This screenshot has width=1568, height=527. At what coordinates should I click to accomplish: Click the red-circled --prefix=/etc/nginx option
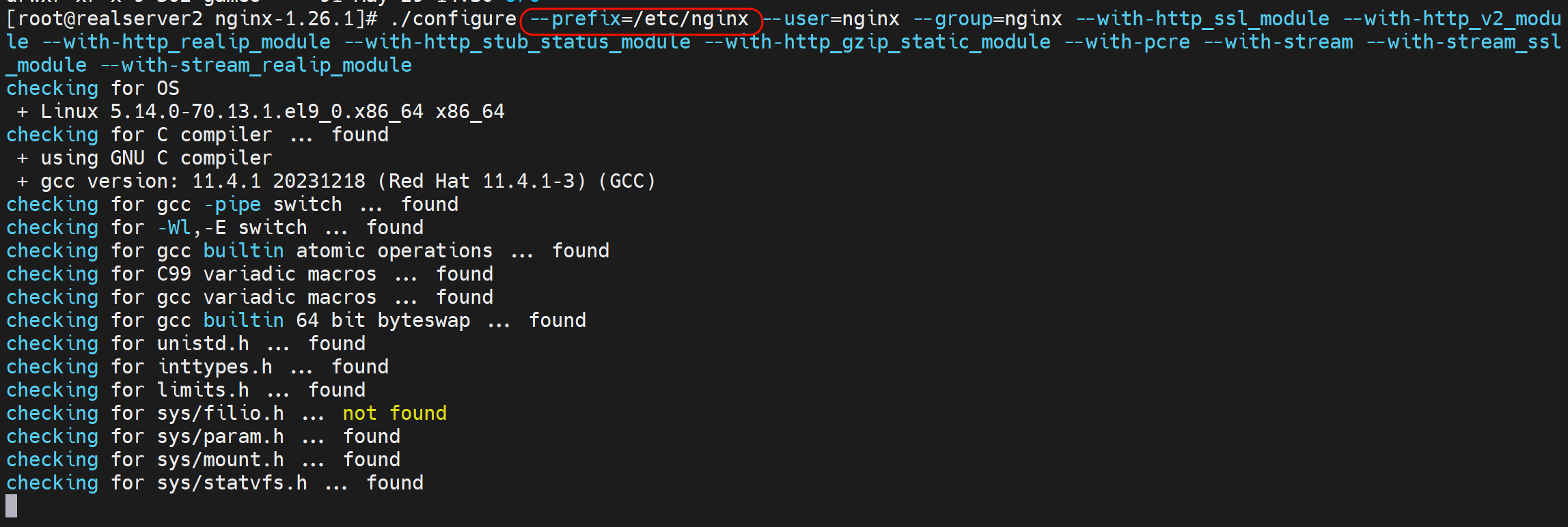[x=640, y=20]
